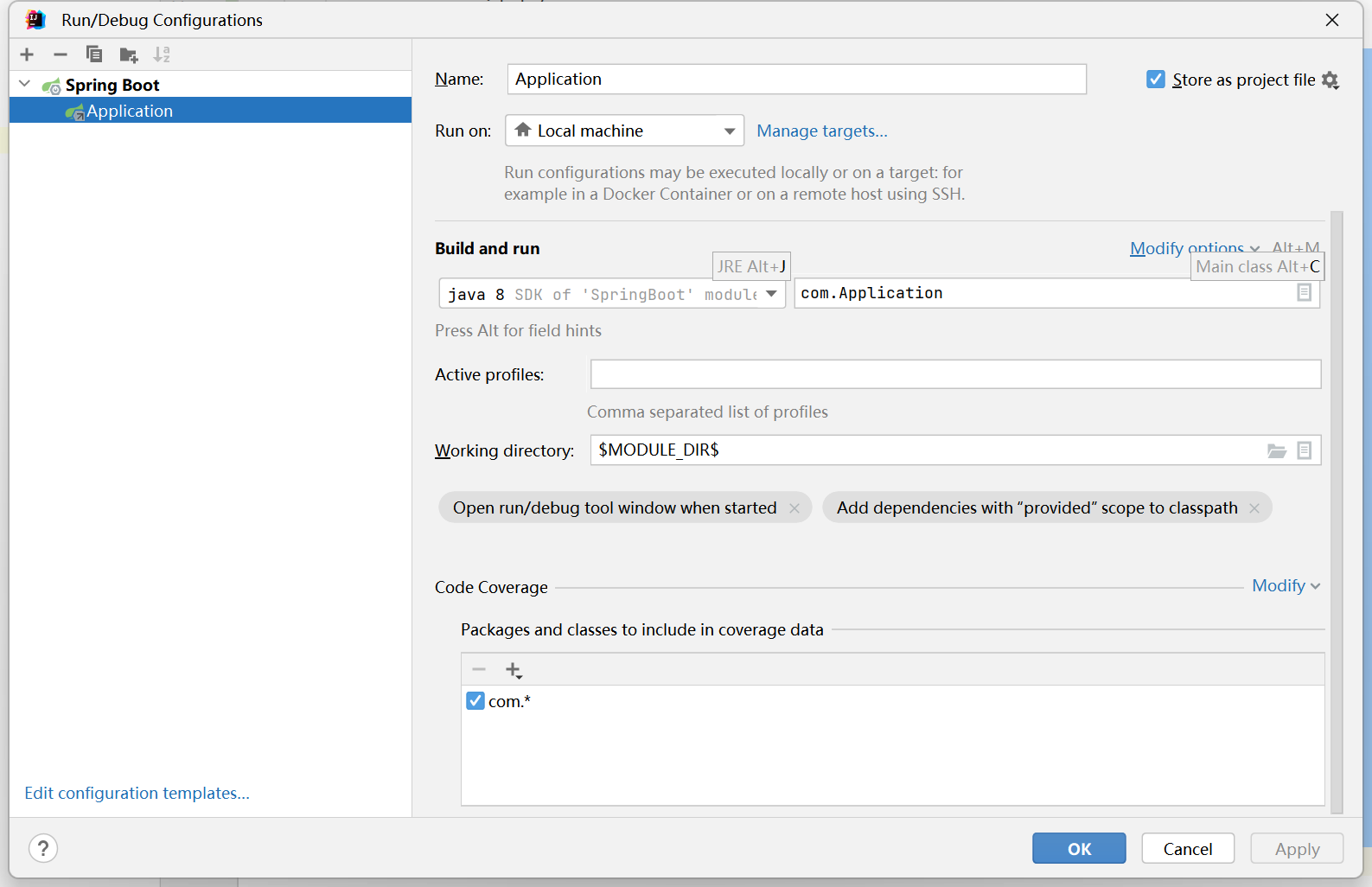This screenshot has width=1372, height=887.
Task: Copy the selected configuration
Action: [94, 54]
